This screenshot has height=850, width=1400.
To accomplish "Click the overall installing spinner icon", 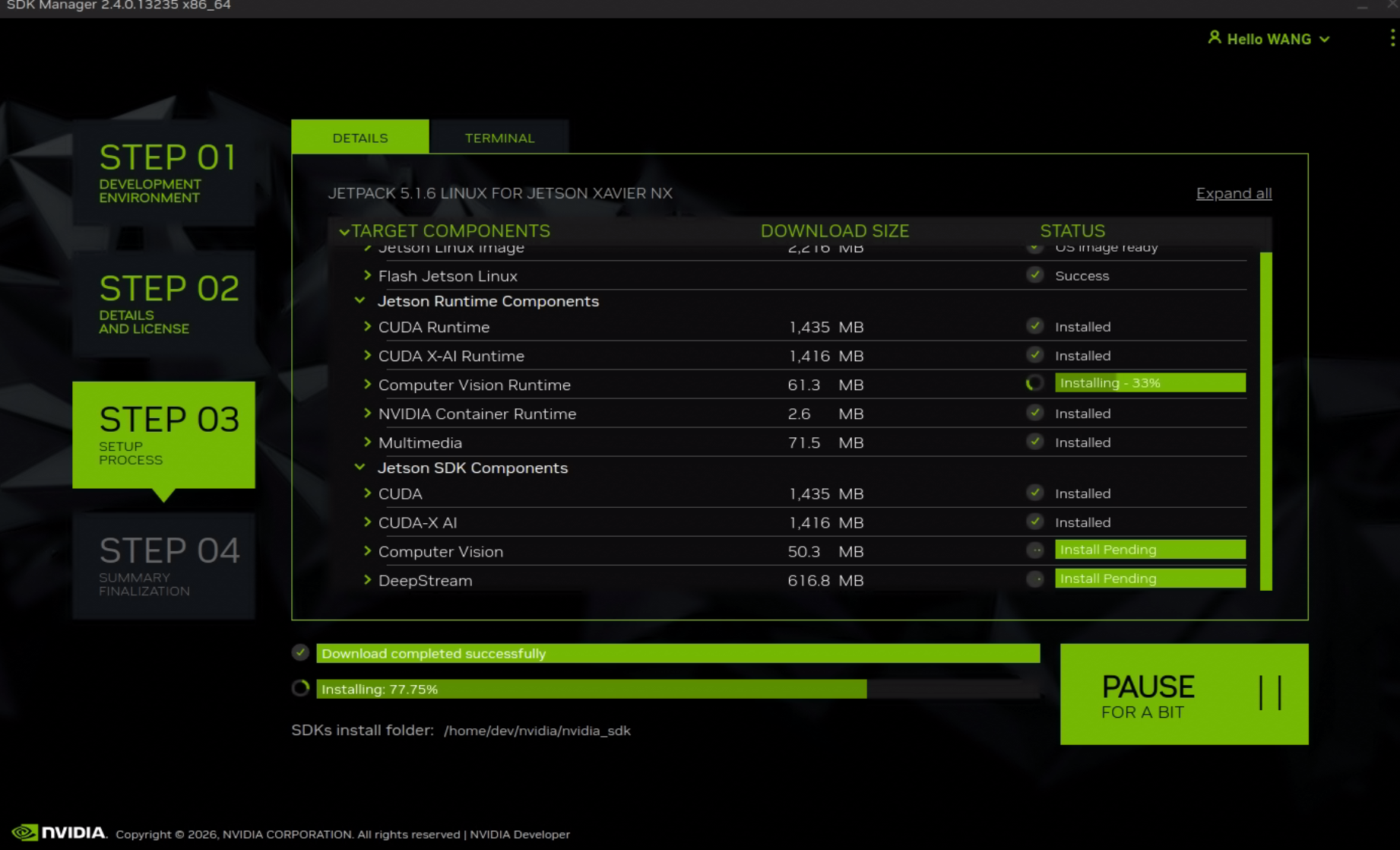I will [x=300, y=688].
